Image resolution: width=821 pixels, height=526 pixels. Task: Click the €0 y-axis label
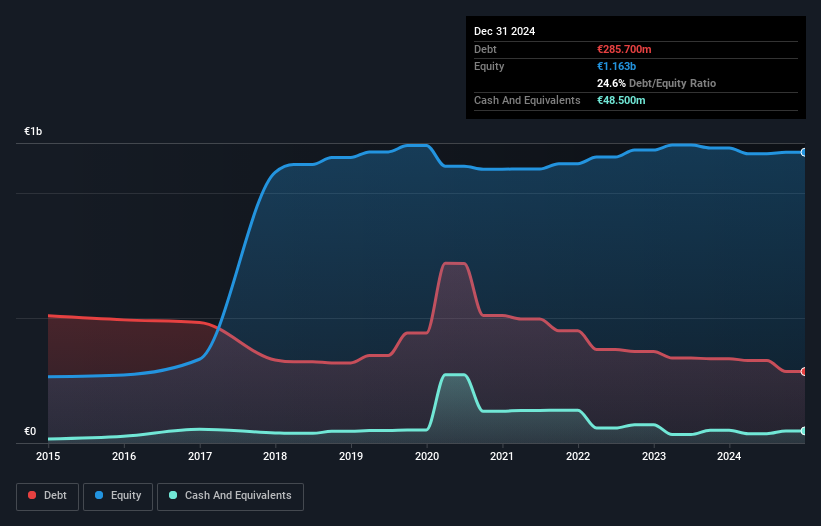coord(30,431)
